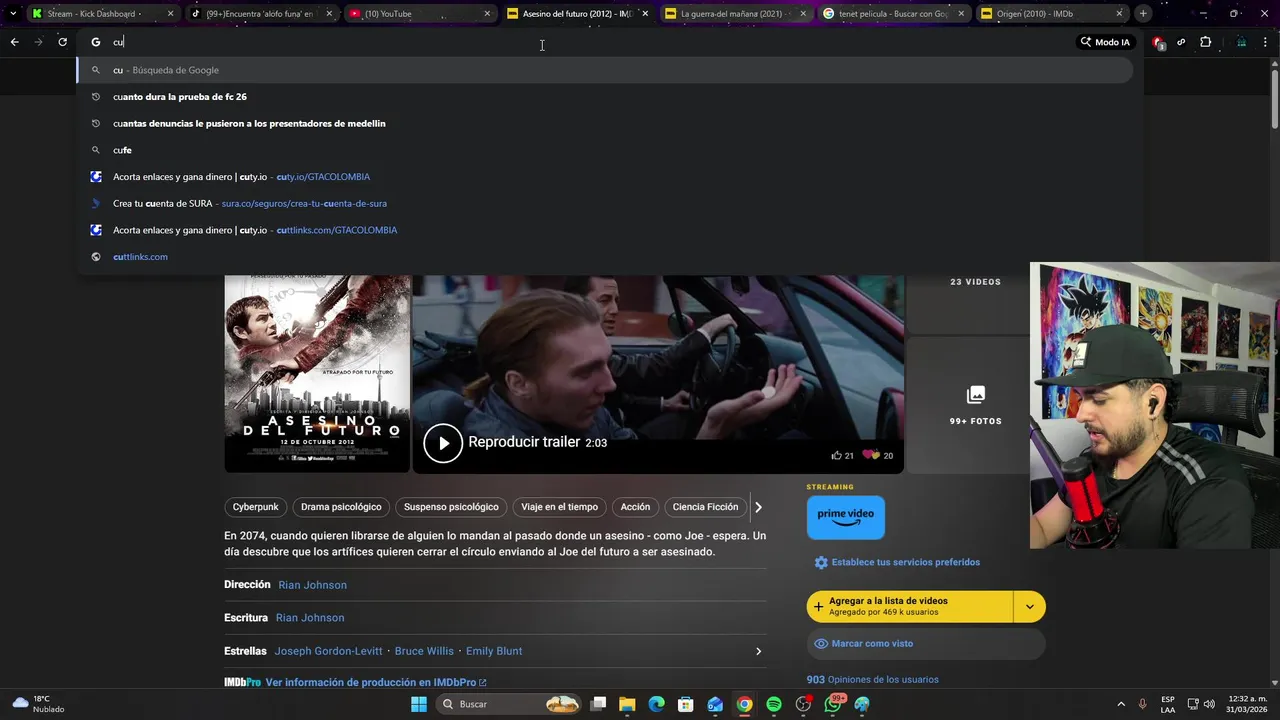Click the page reload icon

pyautogui.click(x=62, y=42)
